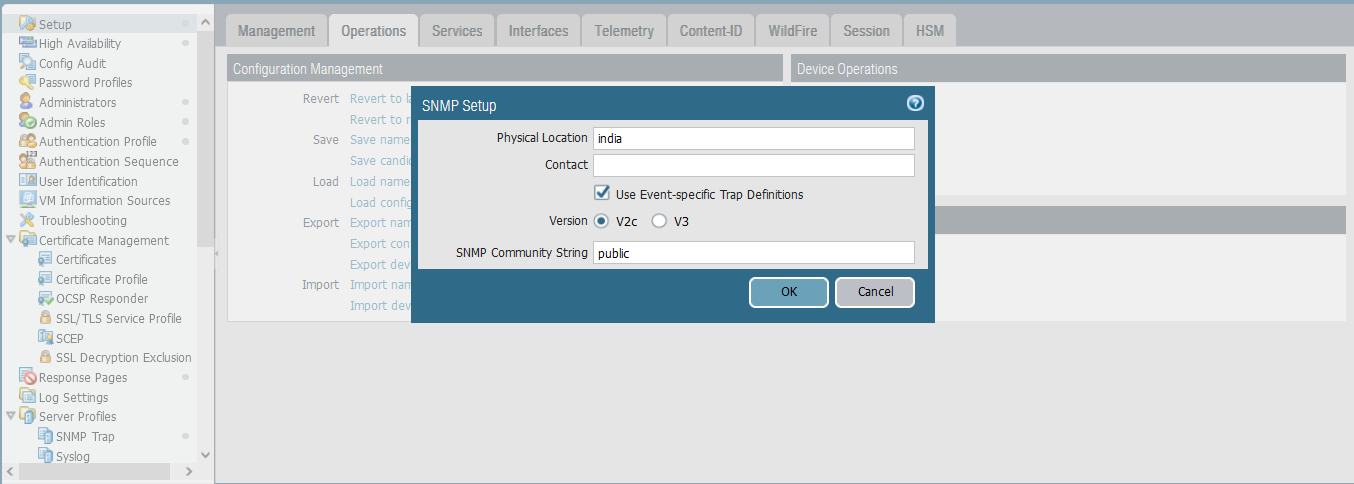Click the SSL/TLS Service Profile lock icon
1354x484 pixels.
[x=45, y=318]
